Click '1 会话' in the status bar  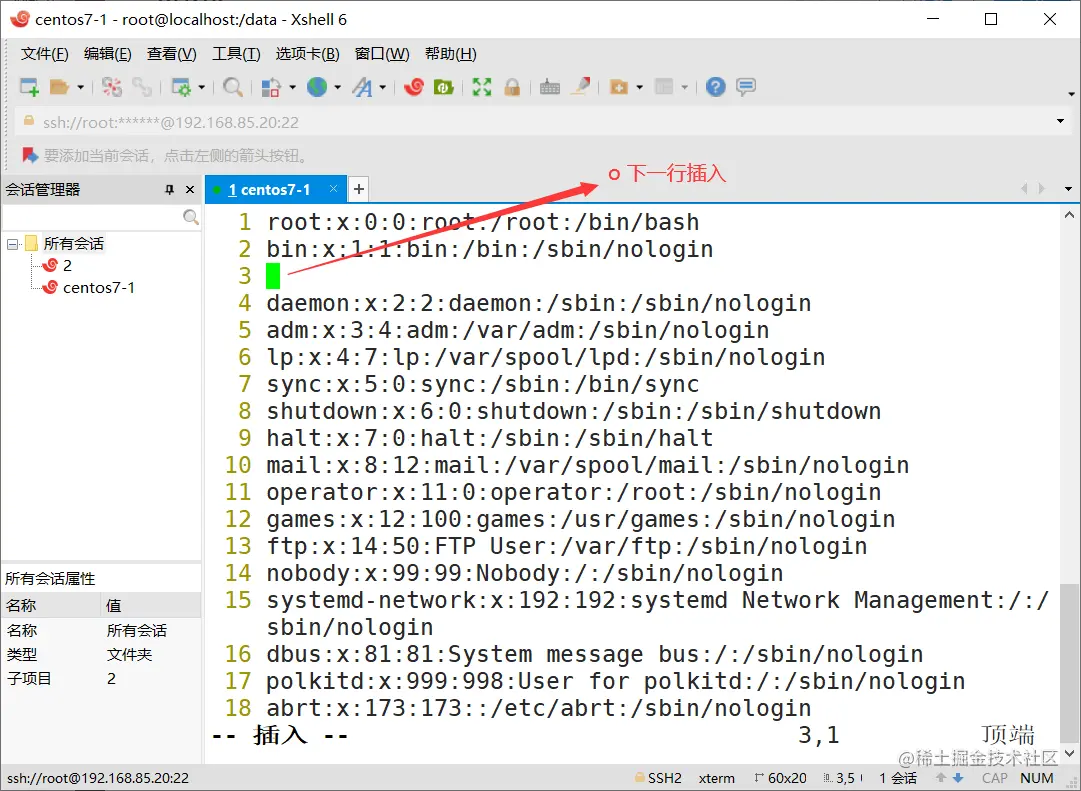point(898,778)
